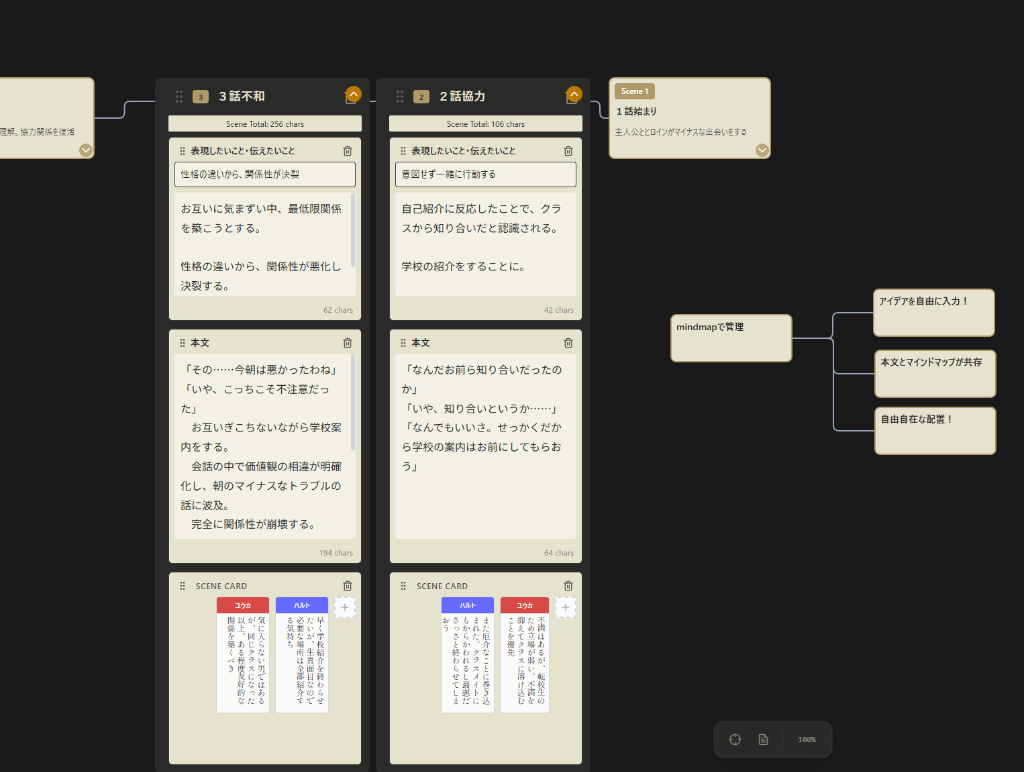Click the 62 chars counter

[338, 310]
